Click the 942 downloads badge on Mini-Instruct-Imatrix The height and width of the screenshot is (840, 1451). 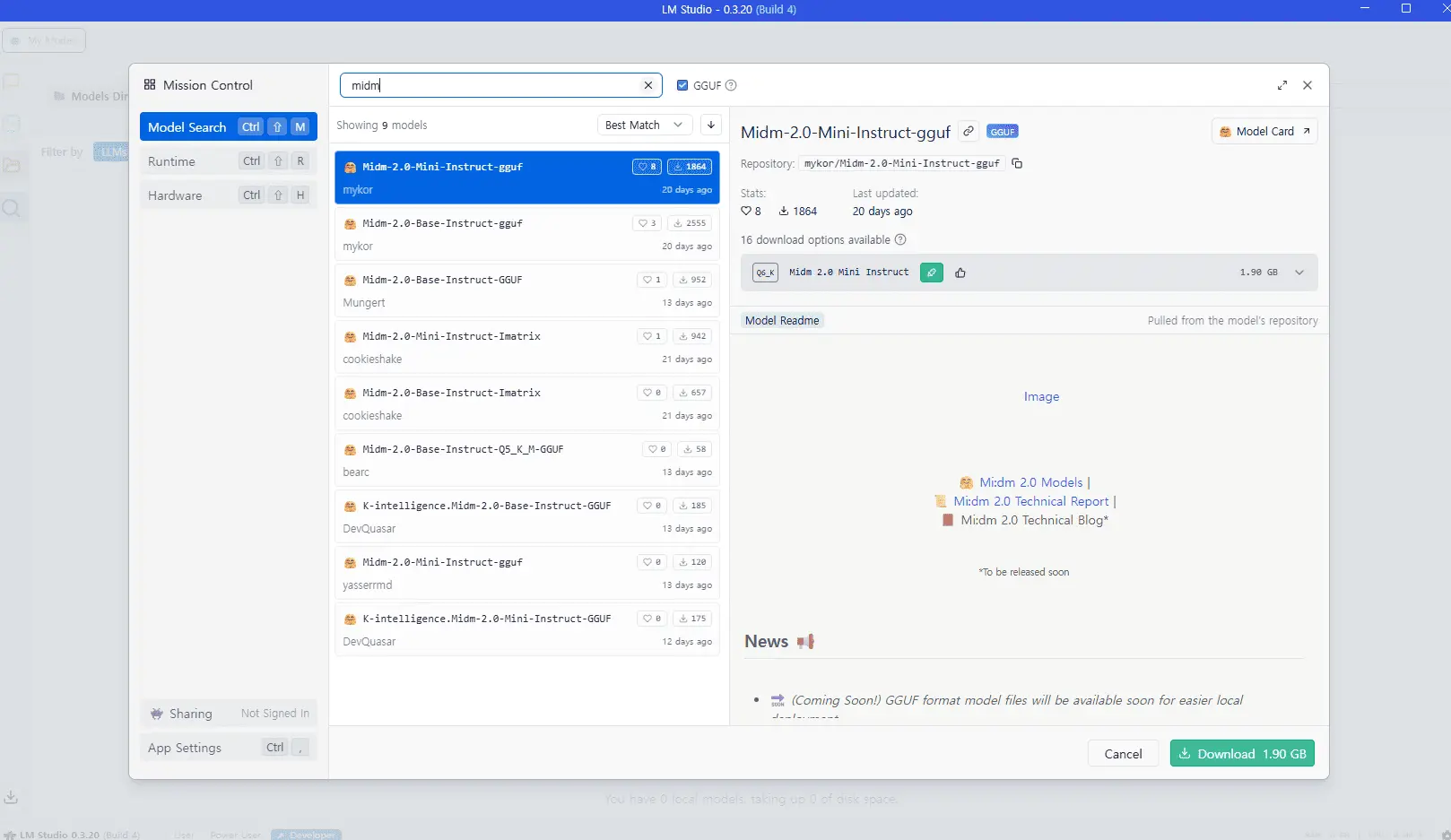pyautogui.click(x=692, y=336)
